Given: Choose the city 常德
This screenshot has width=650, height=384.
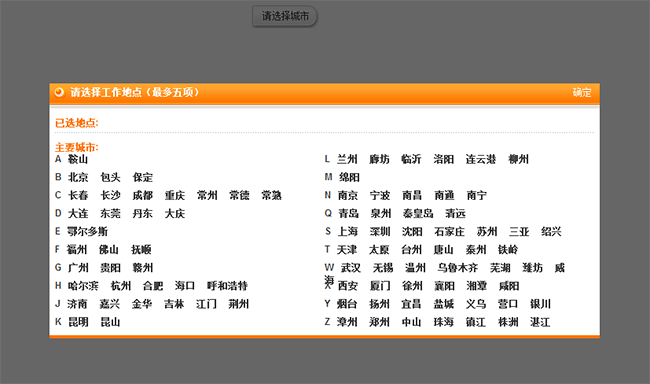Looking at the screenshot, I should click(240, 195).
